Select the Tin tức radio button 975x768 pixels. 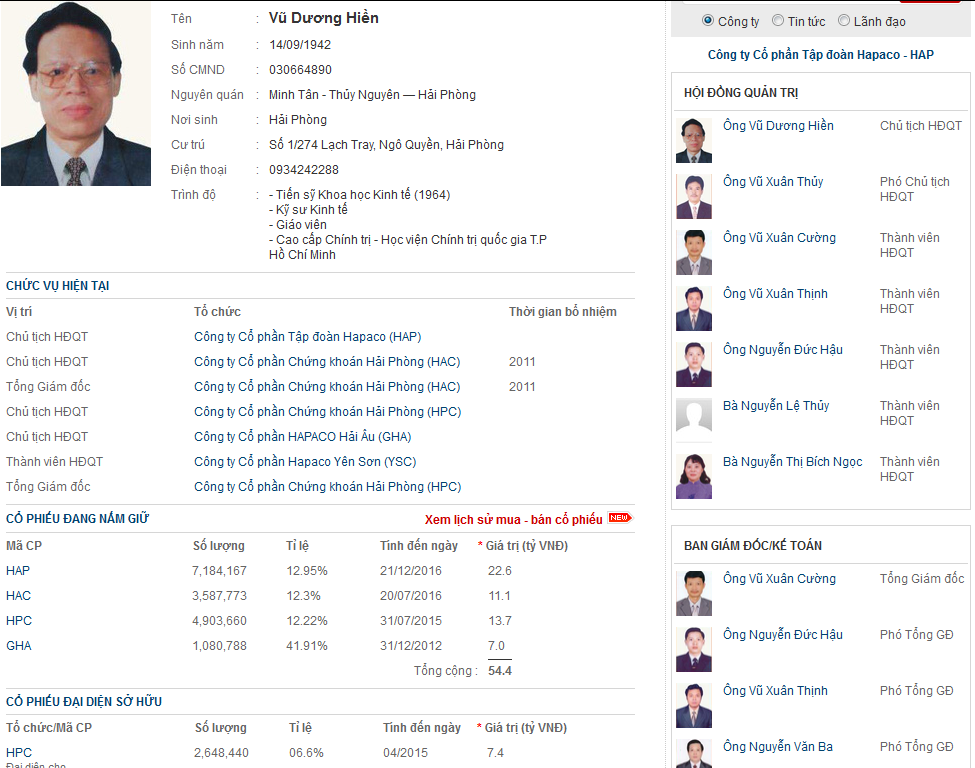point(777,21)
